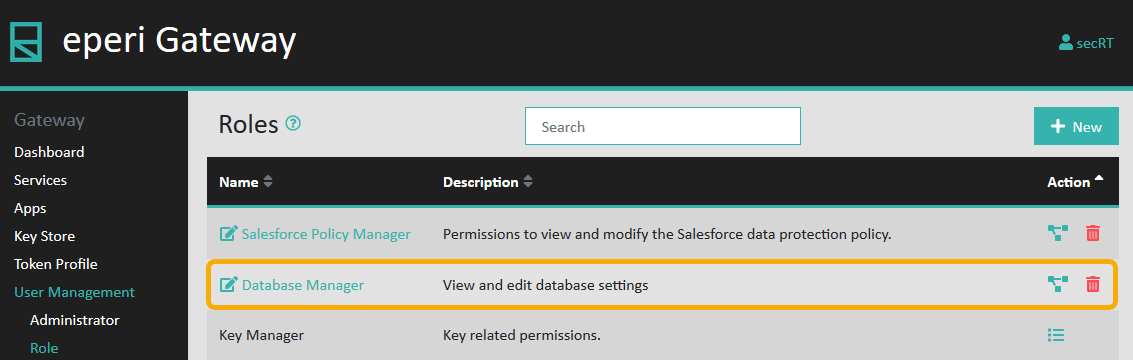Delete the Salesforce Policy Manager role

pyautogui.click(x=1093, y=233)
